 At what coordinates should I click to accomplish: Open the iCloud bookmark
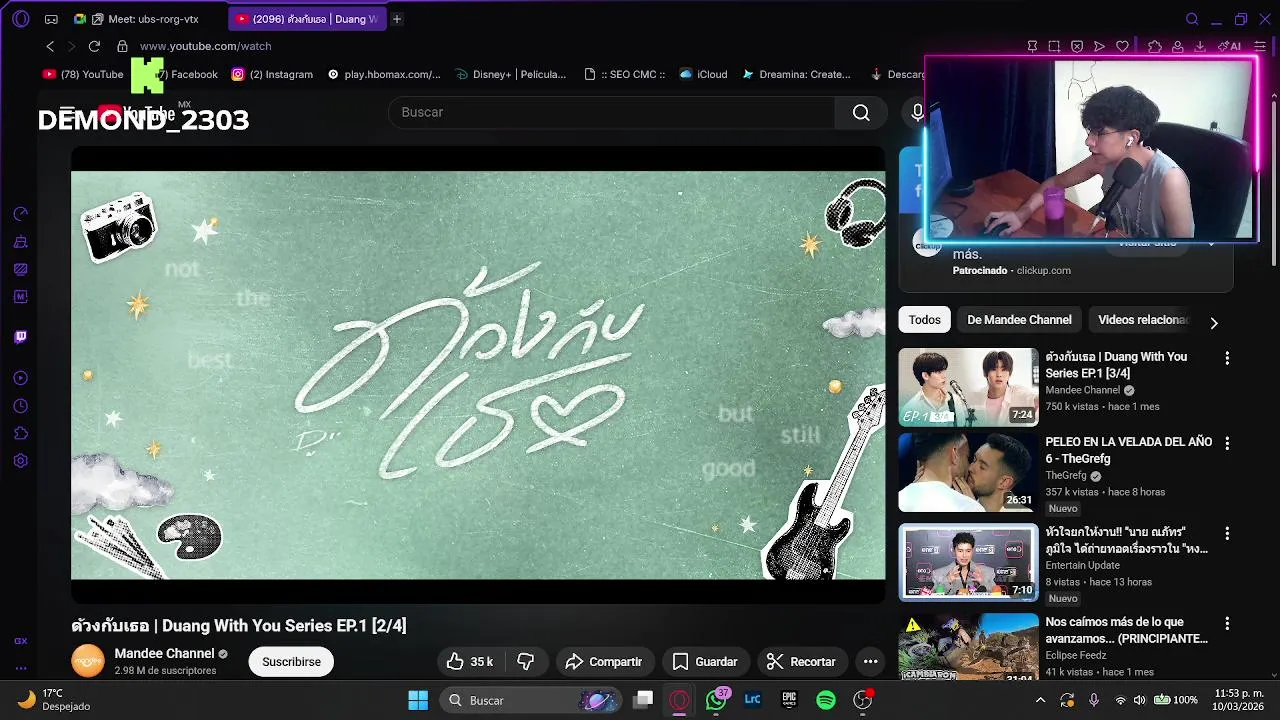pos(703,74)
